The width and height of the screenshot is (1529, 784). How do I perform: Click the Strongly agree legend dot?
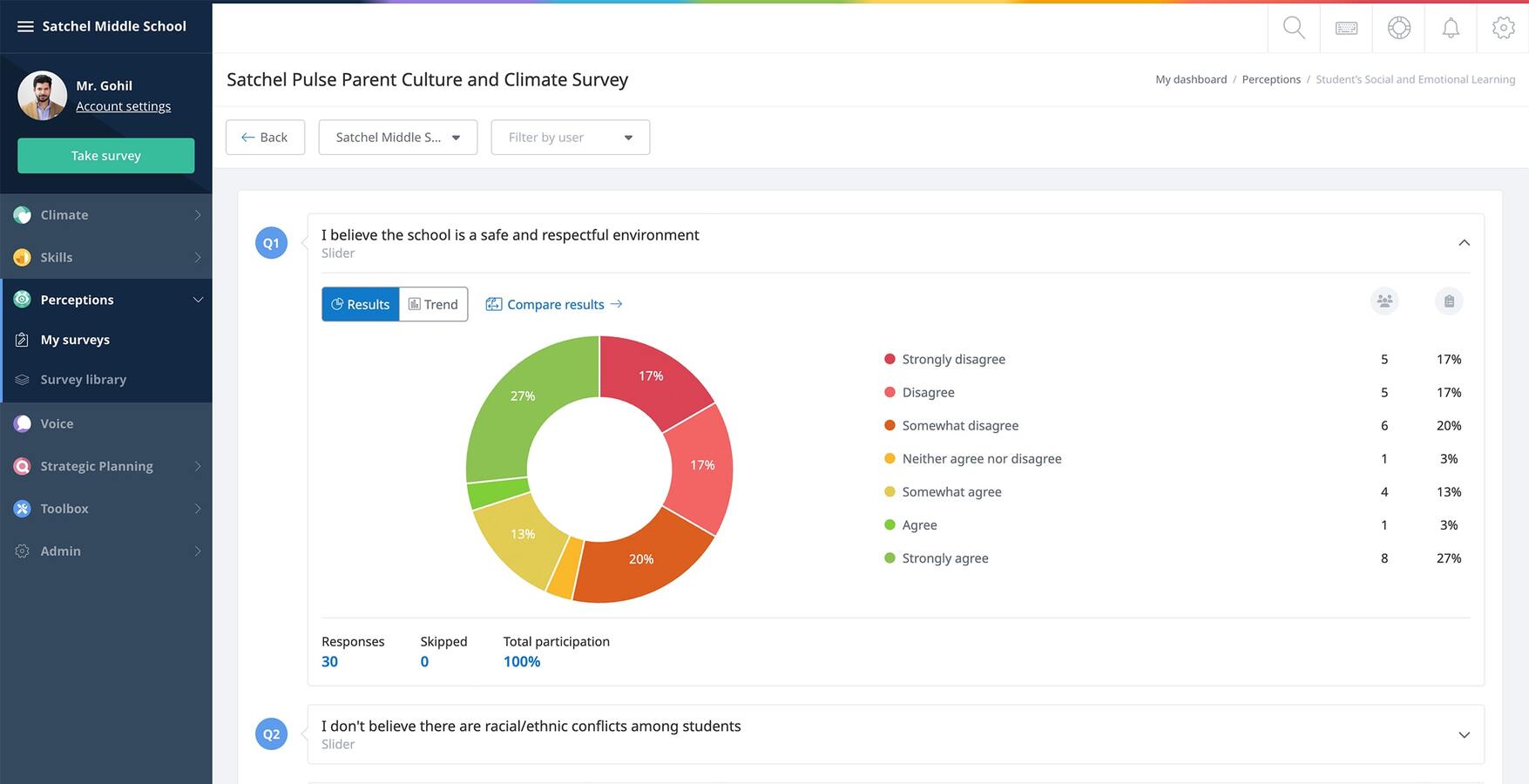tap(890, 558)
